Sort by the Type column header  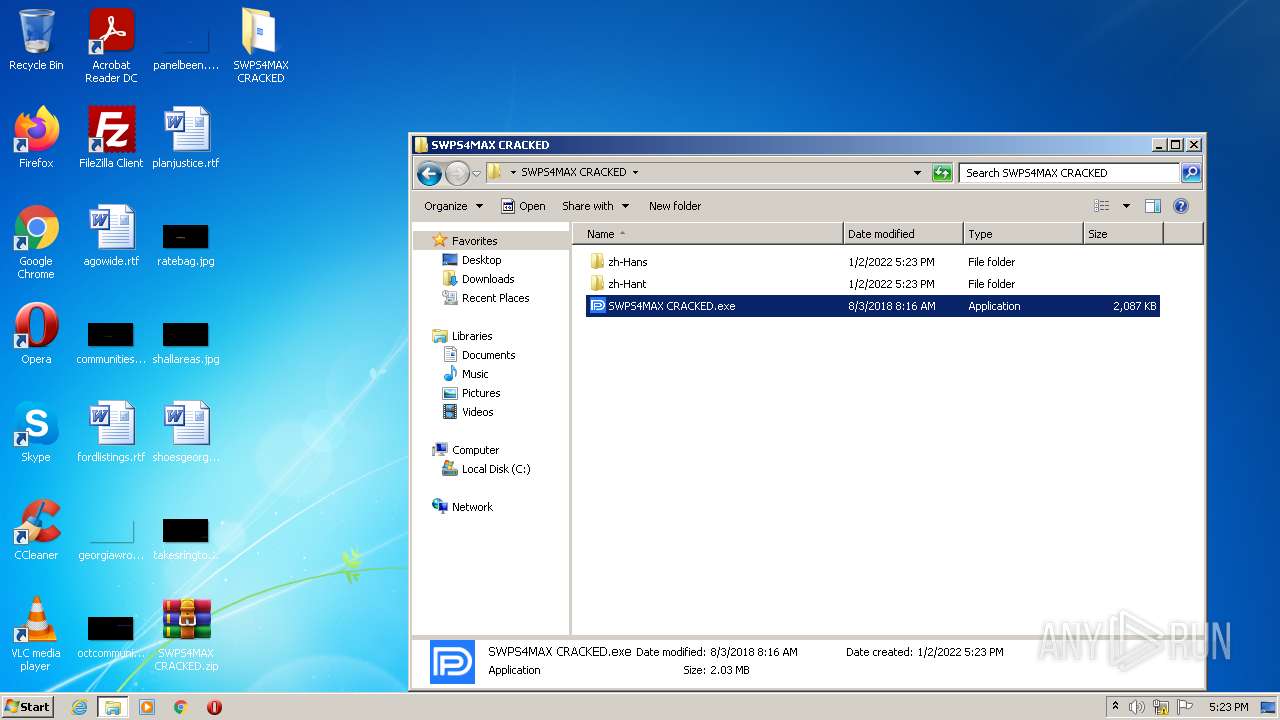pos(1023,234)
